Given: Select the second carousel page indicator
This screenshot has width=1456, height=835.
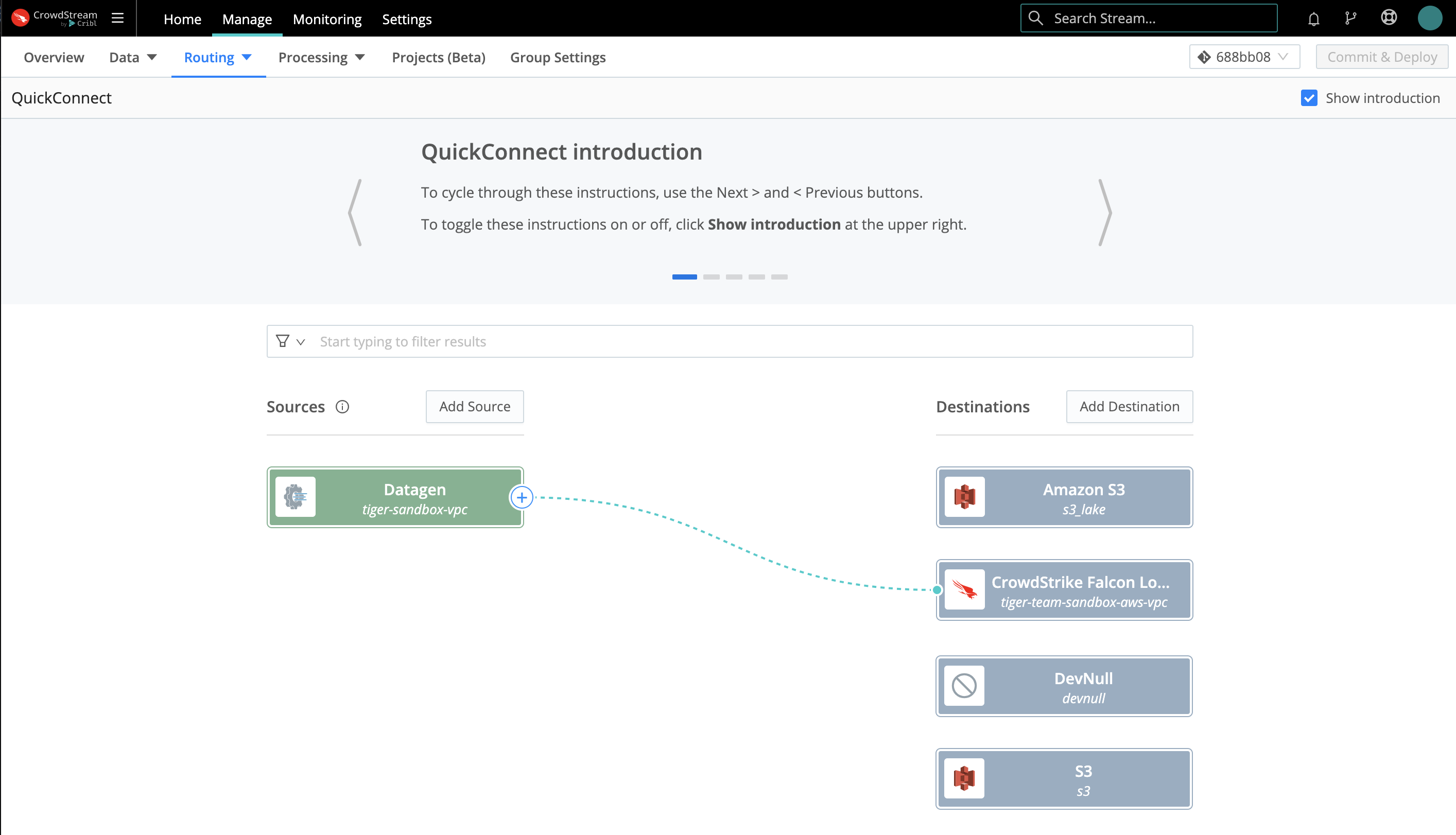Looking at the screenshot, I should point(712,276).
